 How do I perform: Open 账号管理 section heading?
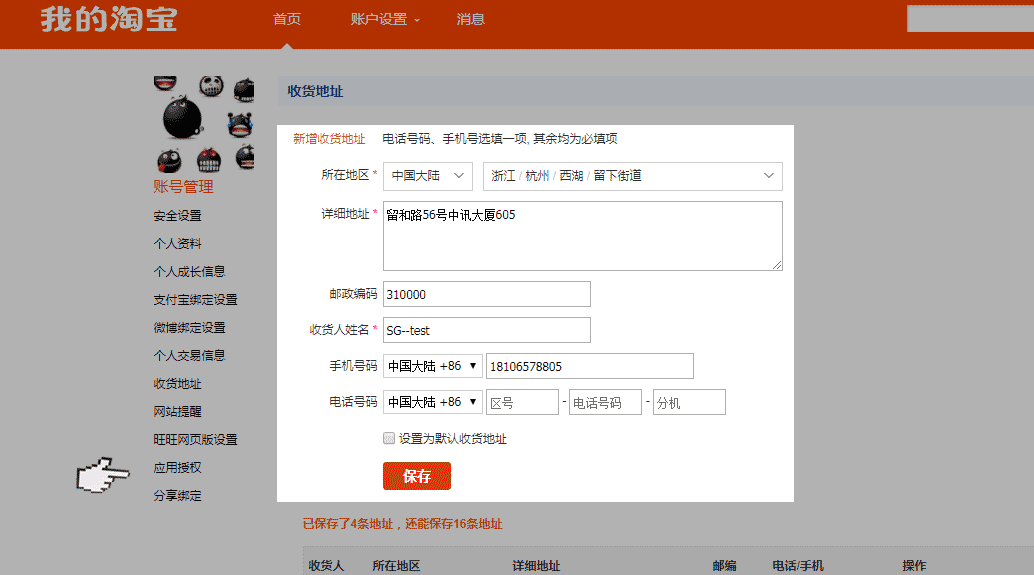[x=183, y=187]
